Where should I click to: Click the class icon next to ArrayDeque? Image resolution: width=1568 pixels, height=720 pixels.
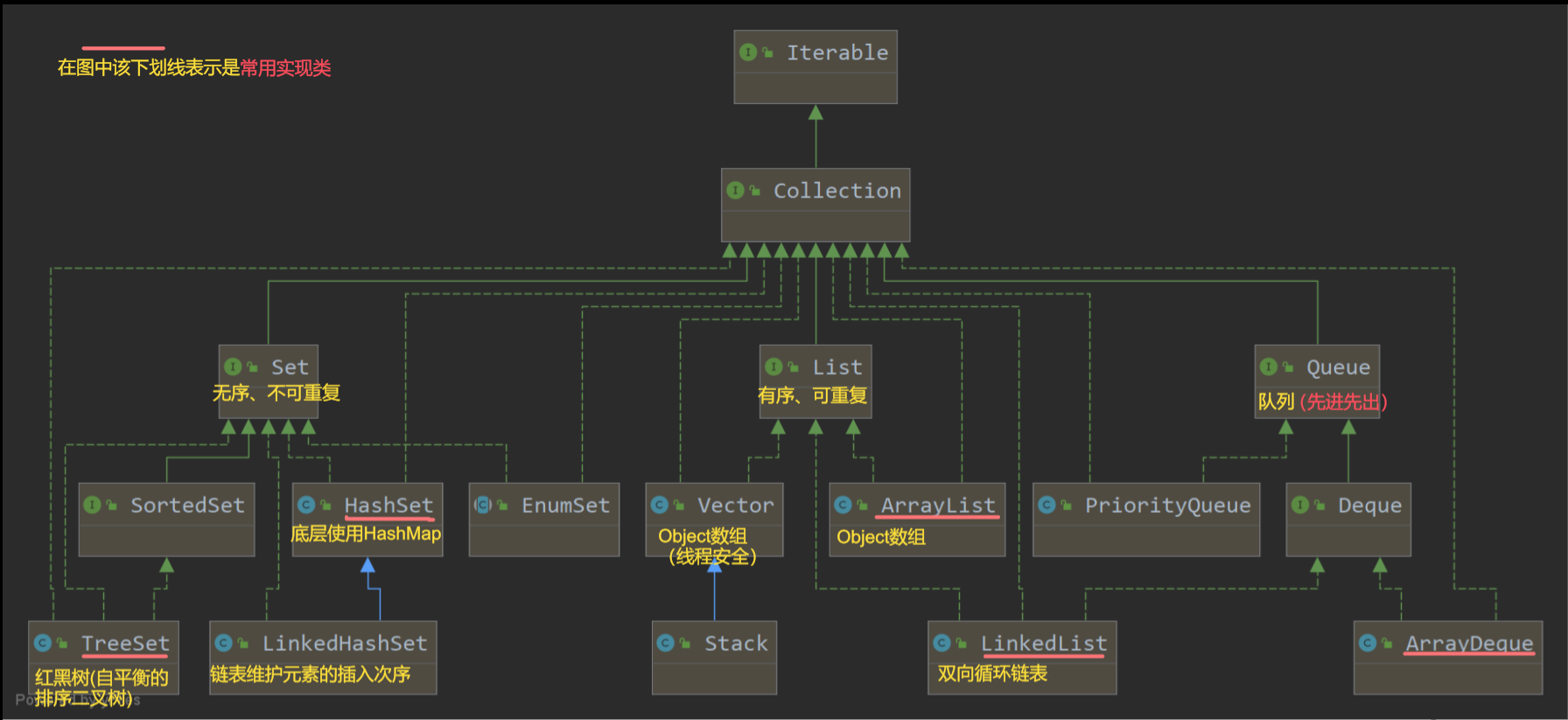tap(1367, 643)
